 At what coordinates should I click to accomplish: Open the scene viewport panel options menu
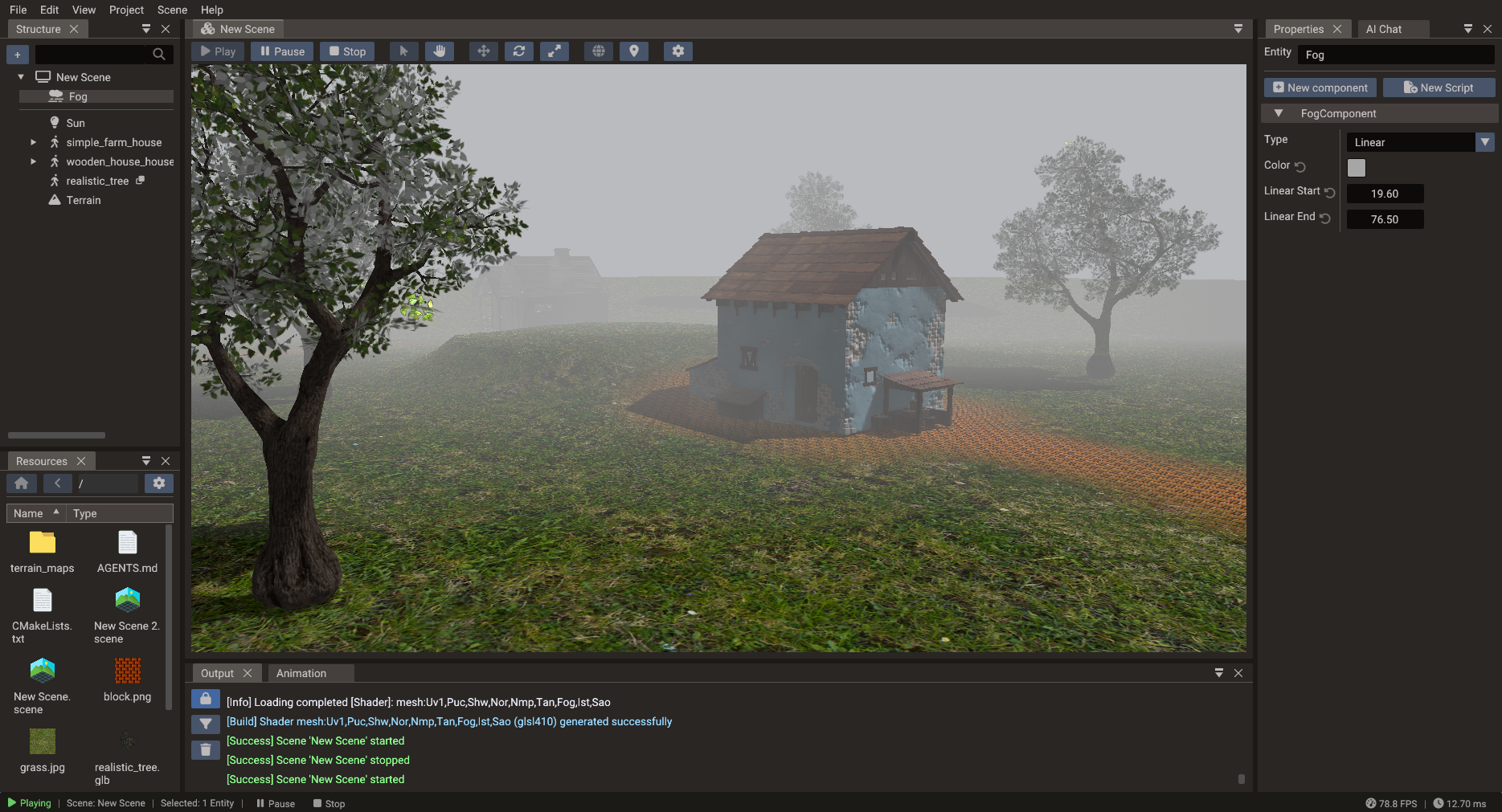point(1238,29)
